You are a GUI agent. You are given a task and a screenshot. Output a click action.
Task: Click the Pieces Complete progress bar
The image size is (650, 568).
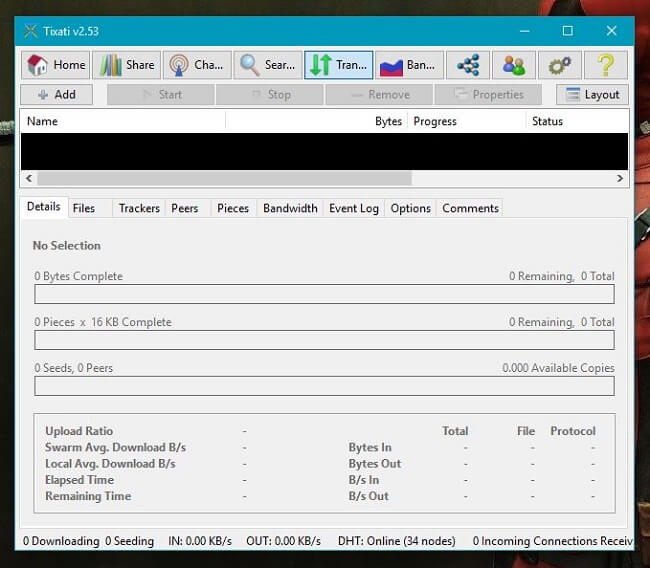[324, 340]
